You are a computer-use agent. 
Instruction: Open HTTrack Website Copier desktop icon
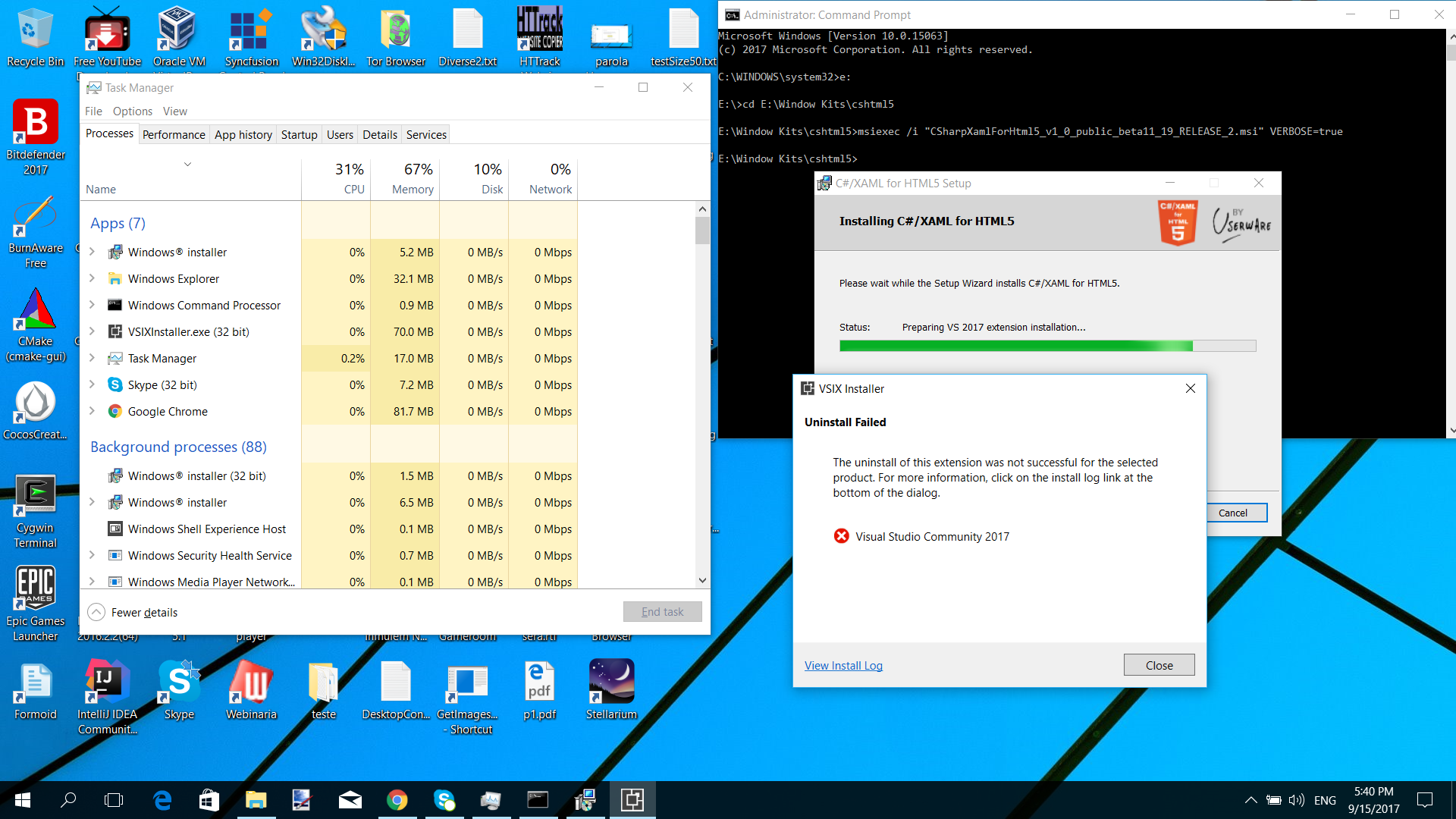pos(539,38)
